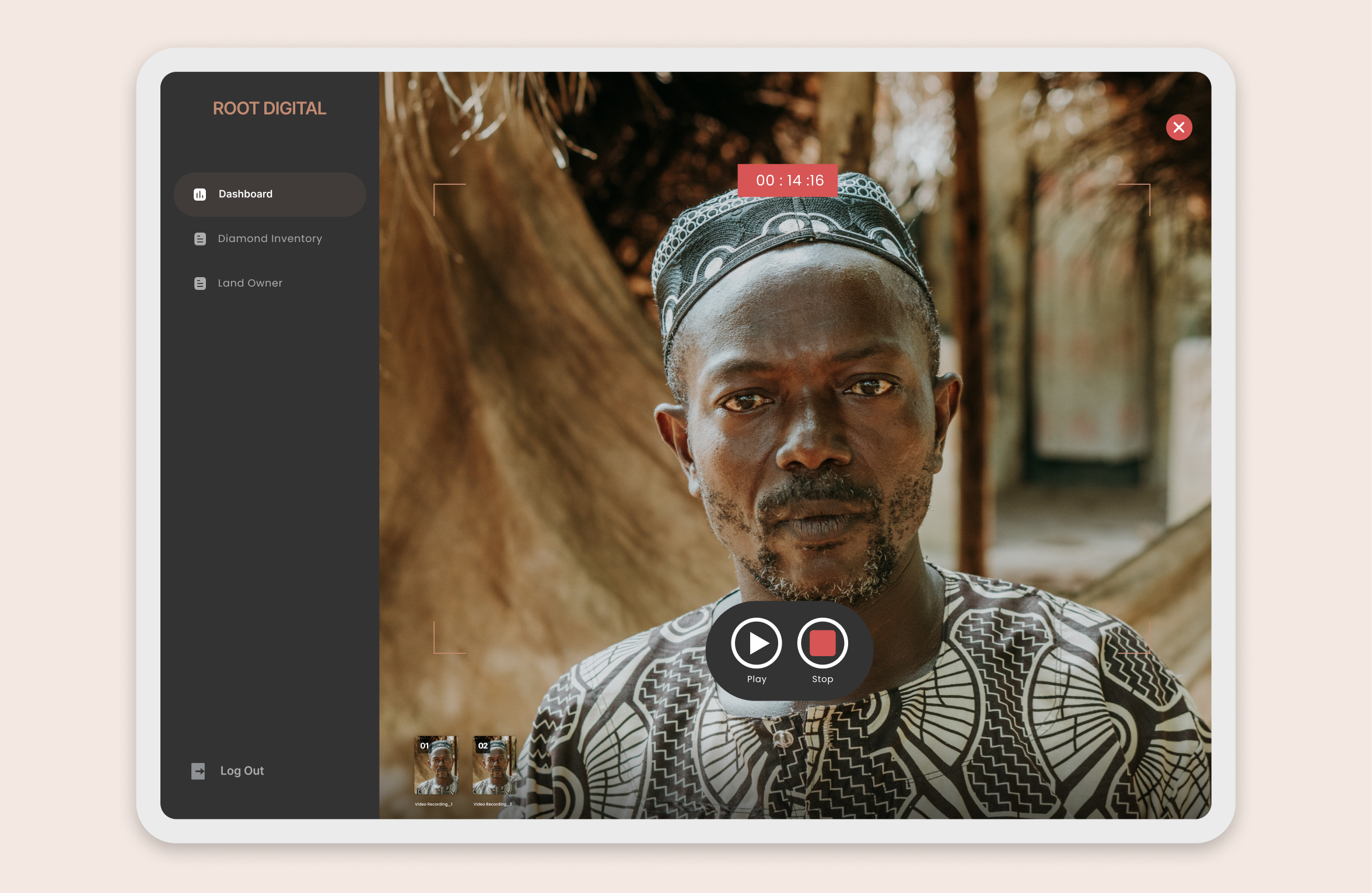The image size is (1372, 893).
Task: Click the Land Owner document icon
Action: pyautogui.click(x=199, y=283)
